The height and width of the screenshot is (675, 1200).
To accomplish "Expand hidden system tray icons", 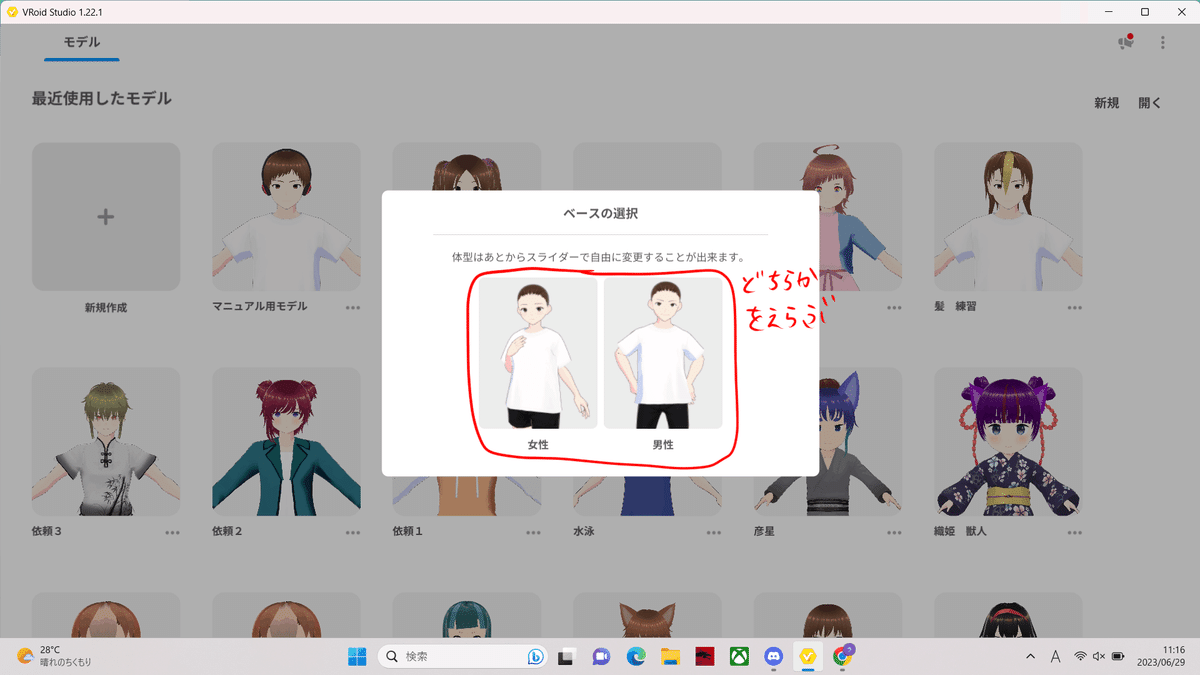I will pyautogui.click(x=1029, y=656).
